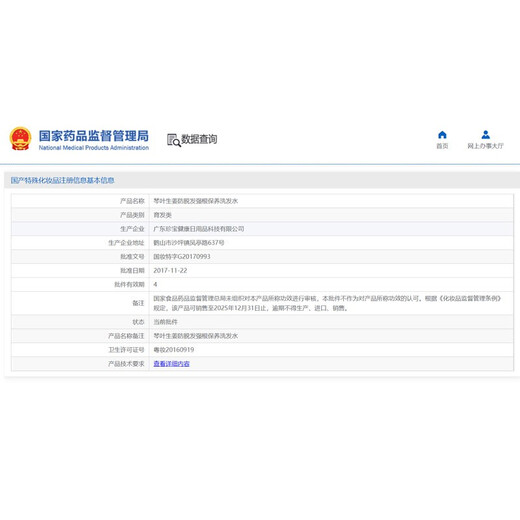Select company name 广东珍宝健康日用品科技有限公司
Viewport: 520px width, 520px height.
(199, 229)
